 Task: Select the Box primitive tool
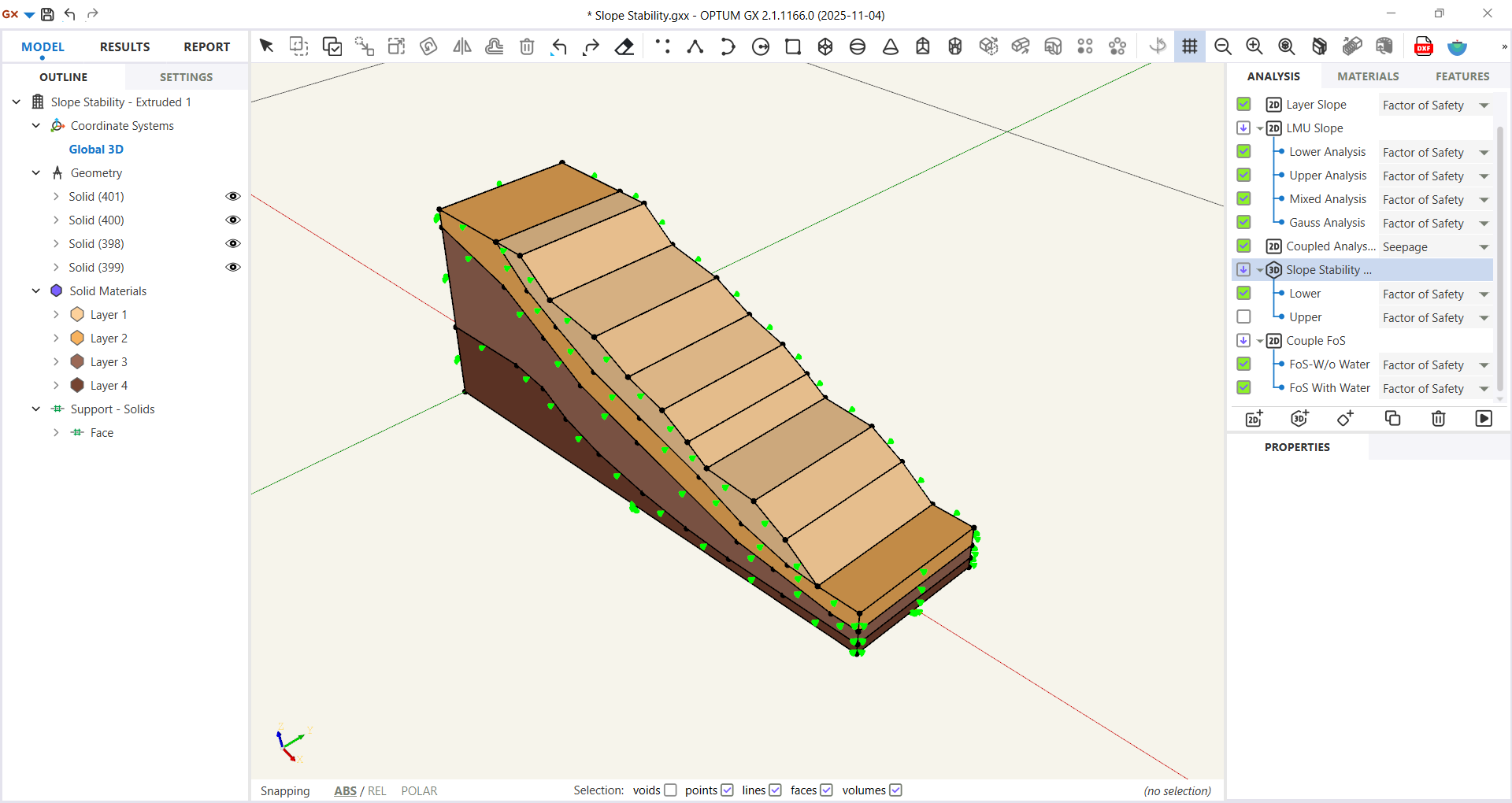(x=825, y=46)
